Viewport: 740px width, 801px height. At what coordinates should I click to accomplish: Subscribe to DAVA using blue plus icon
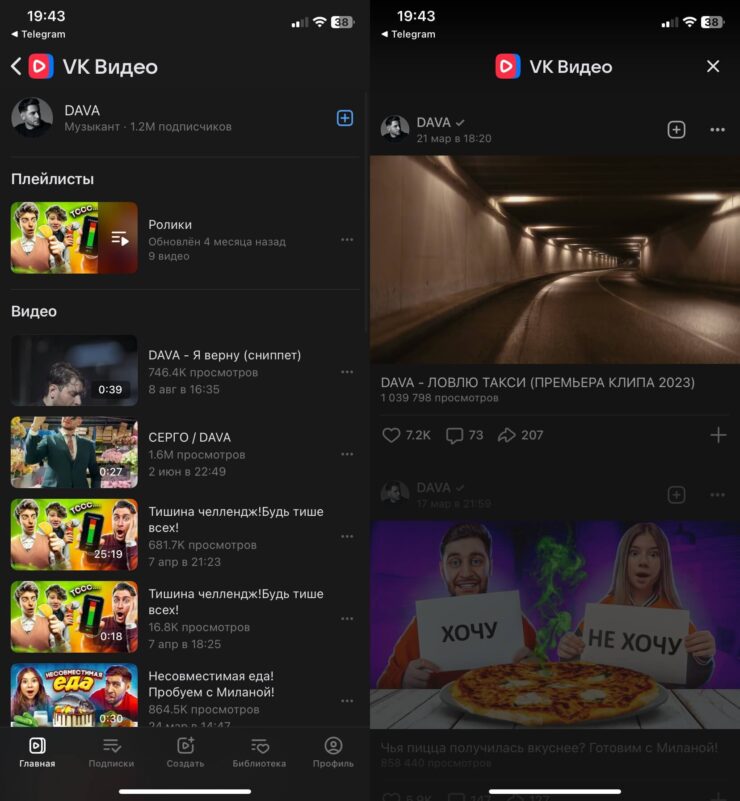344,118
